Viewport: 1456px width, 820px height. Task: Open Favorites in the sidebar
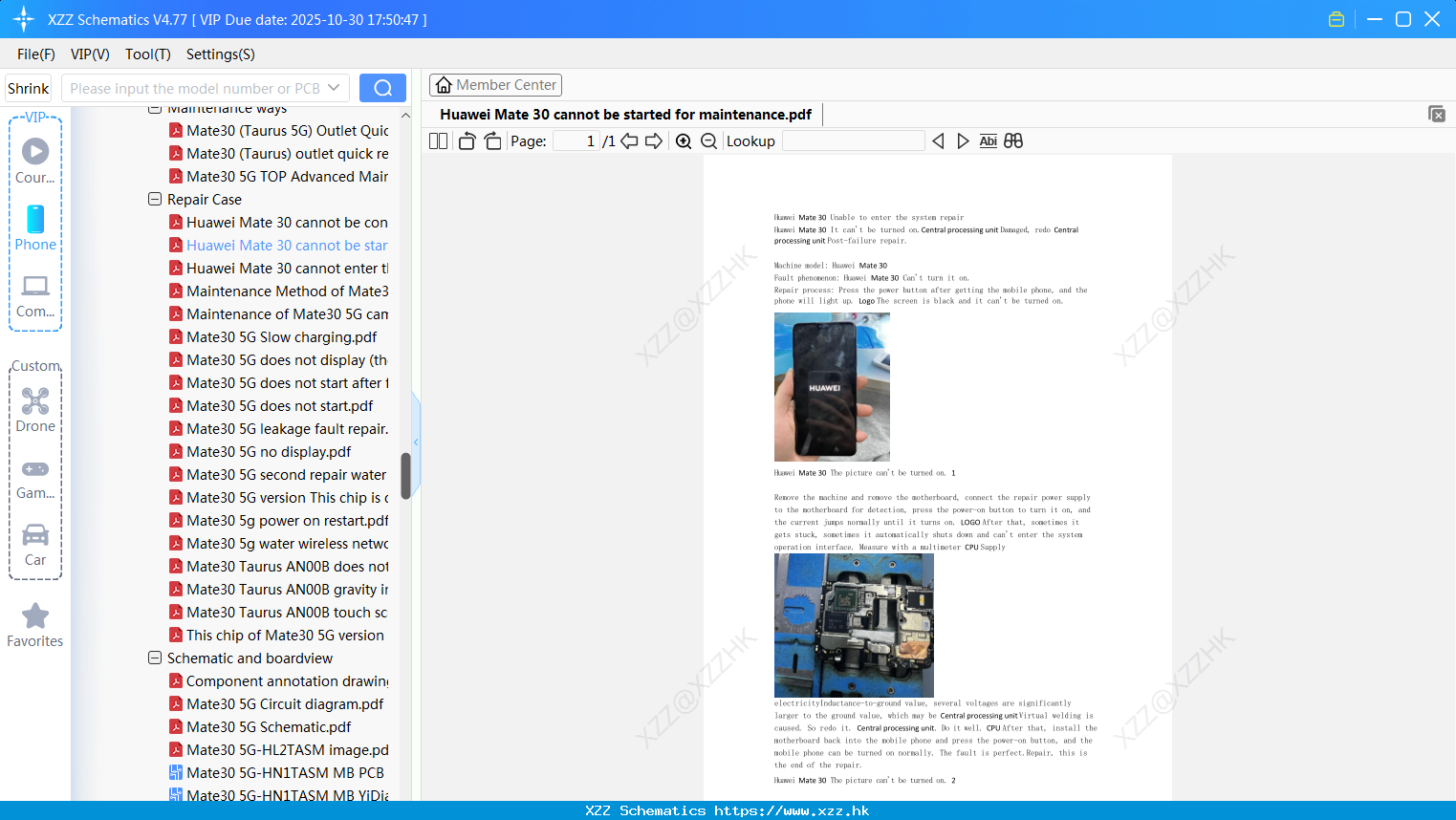(35, 625)
